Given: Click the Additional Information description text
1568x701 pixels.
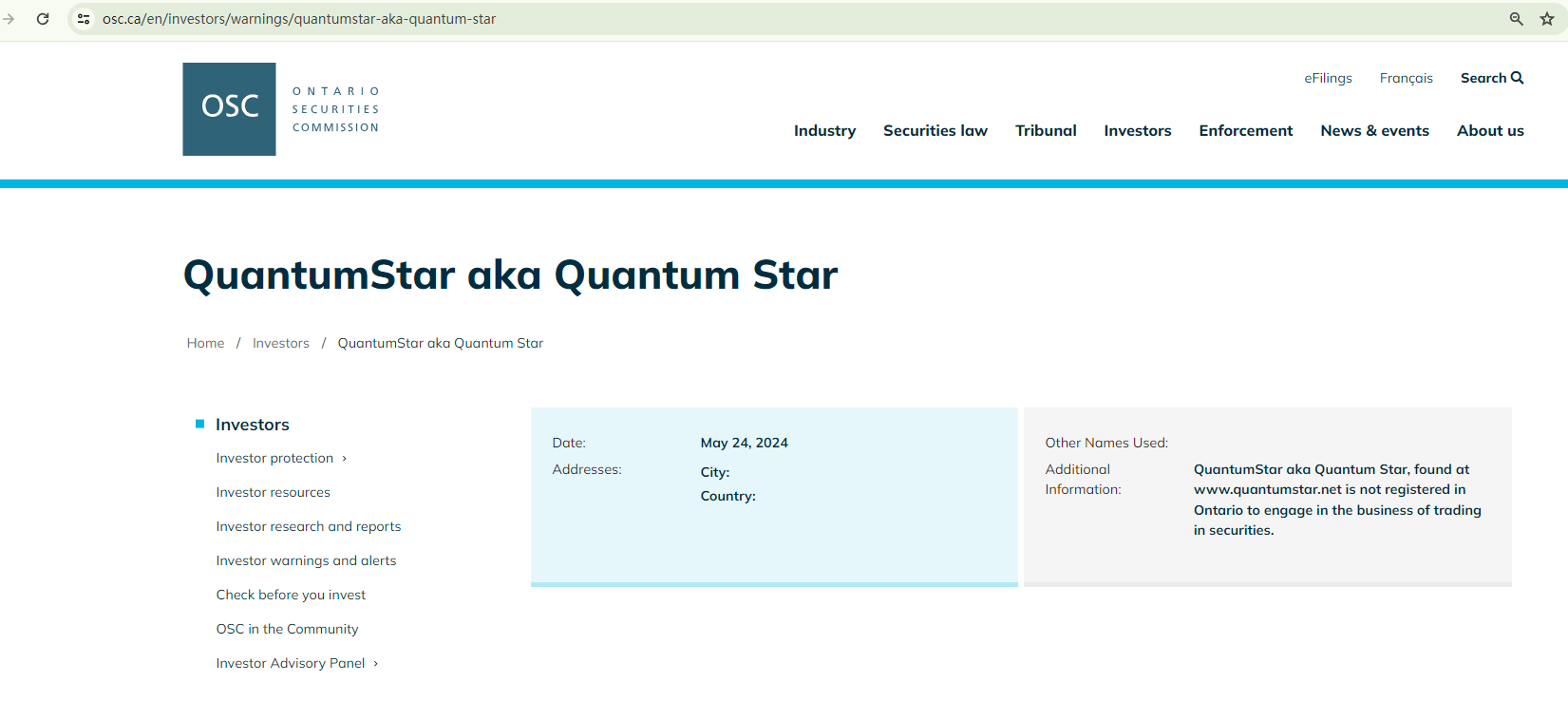Looking at the screenshot, I should coord(1337,500).
